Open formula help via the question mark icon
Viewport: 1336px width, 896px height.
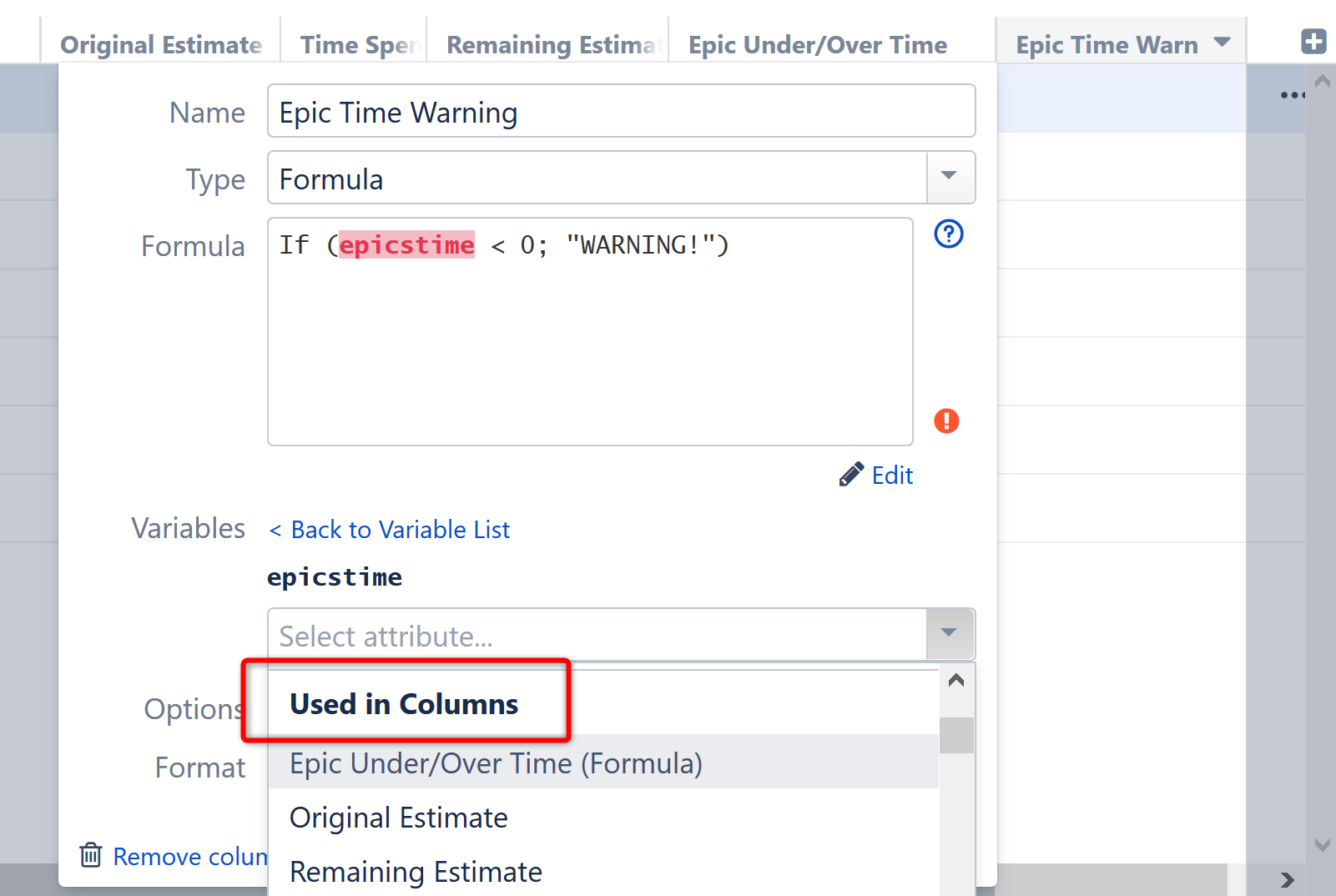coord(948,234)
